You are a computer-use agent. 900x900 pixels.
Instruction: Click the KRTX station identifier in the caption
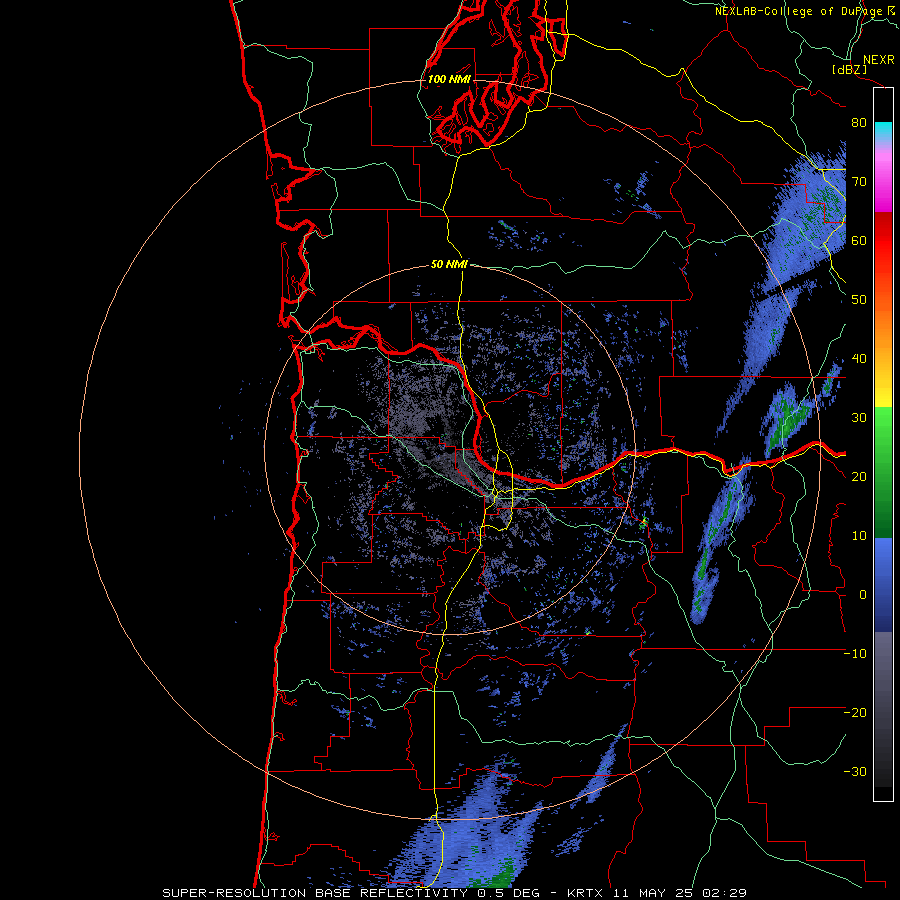tap(585, 893)
